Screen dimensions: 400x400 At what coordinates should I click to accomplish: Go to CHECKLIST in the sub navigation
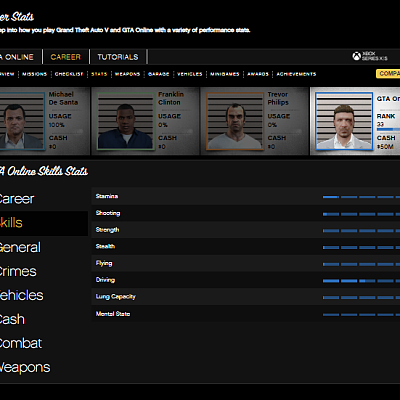click(x=69, y=74)
